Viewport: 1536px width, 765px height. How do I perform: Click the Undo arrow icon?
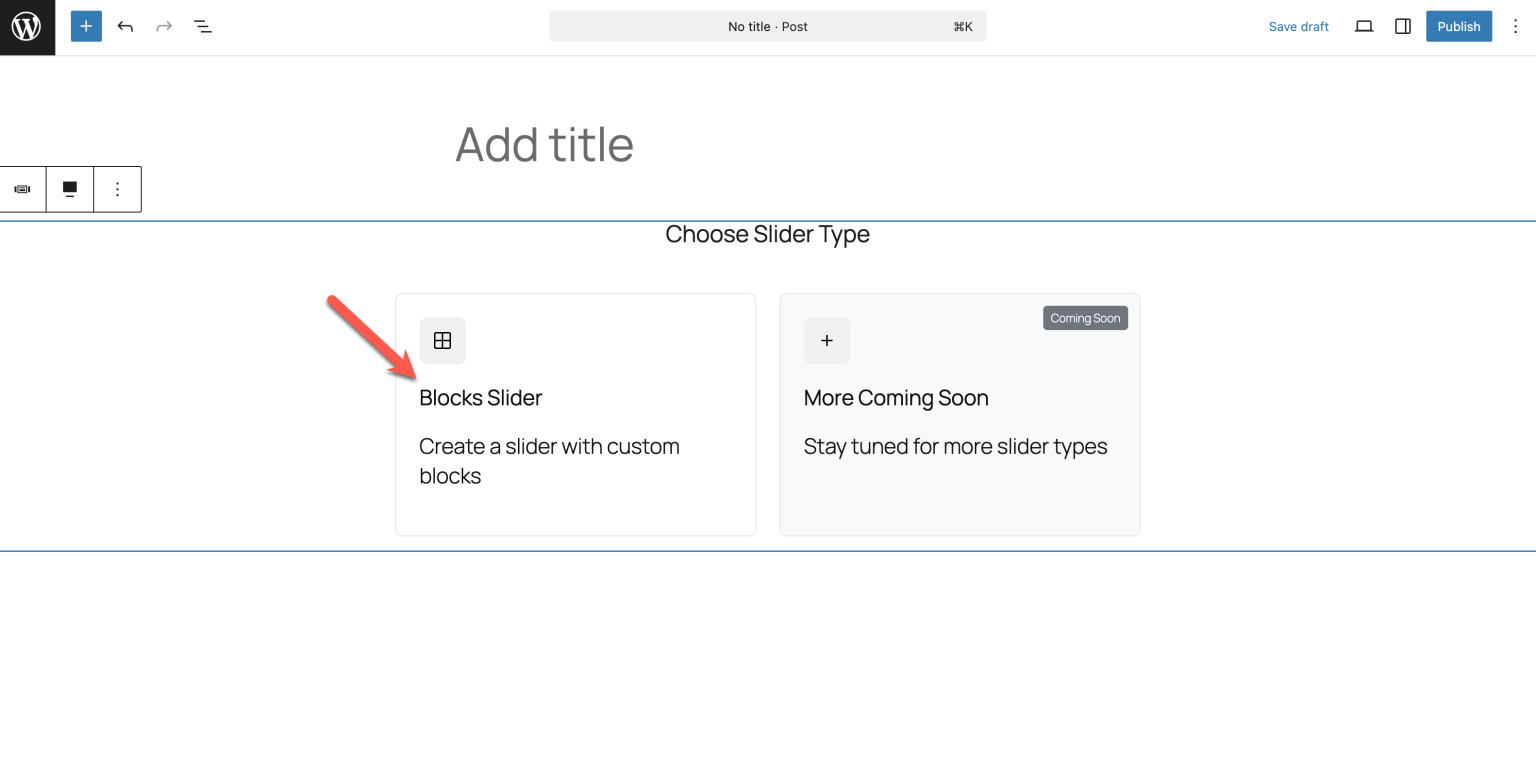(x=125, y=26)
